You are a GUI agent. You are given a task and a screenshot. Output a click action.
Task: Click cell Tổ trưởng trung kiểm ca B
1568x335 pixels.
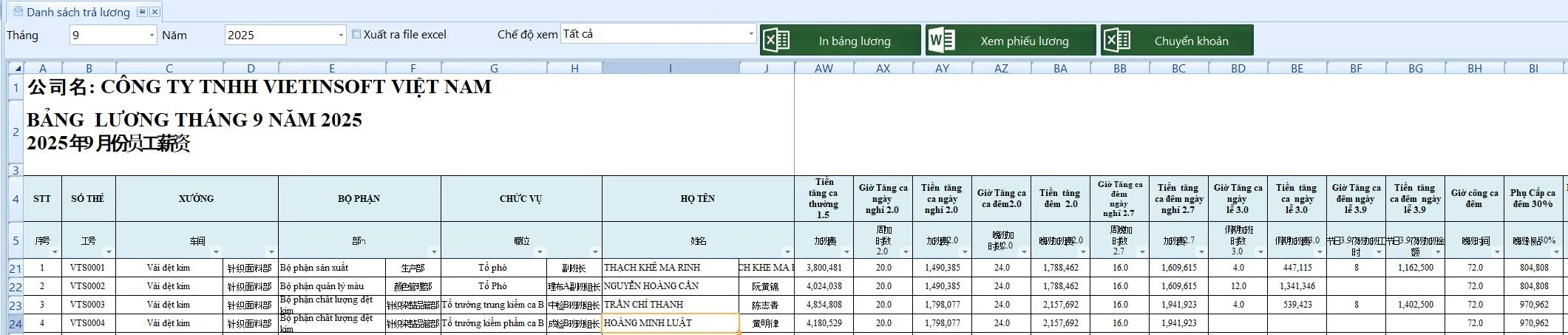[493, 305]
